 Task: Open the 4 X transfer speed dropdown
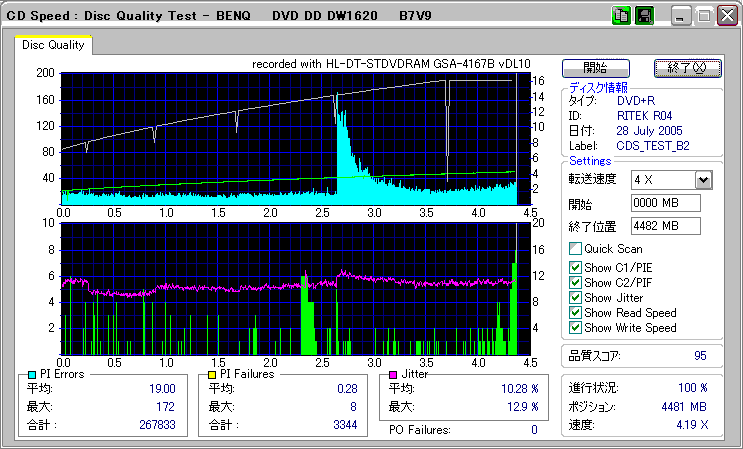pos(703,179)
